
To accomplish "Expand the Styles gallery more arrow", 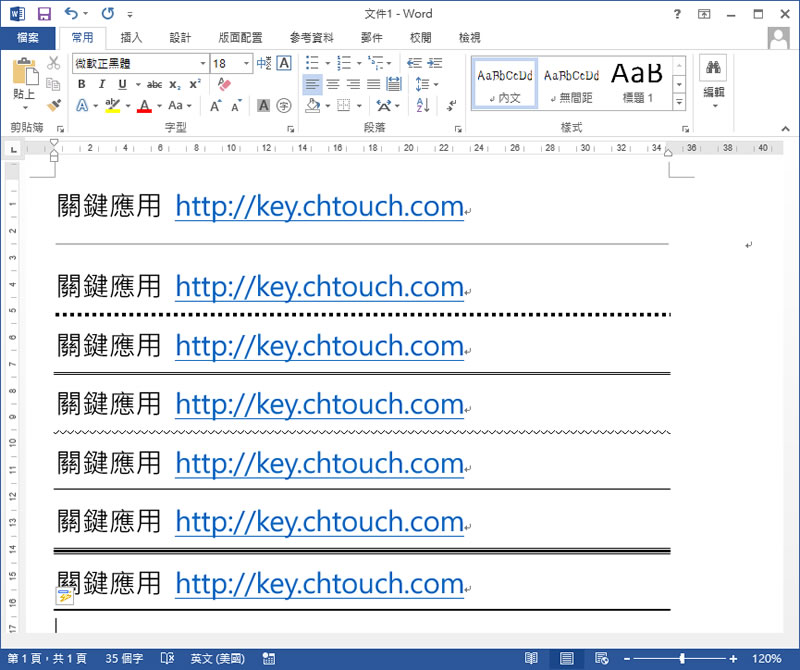I will (x=679, y=103).
